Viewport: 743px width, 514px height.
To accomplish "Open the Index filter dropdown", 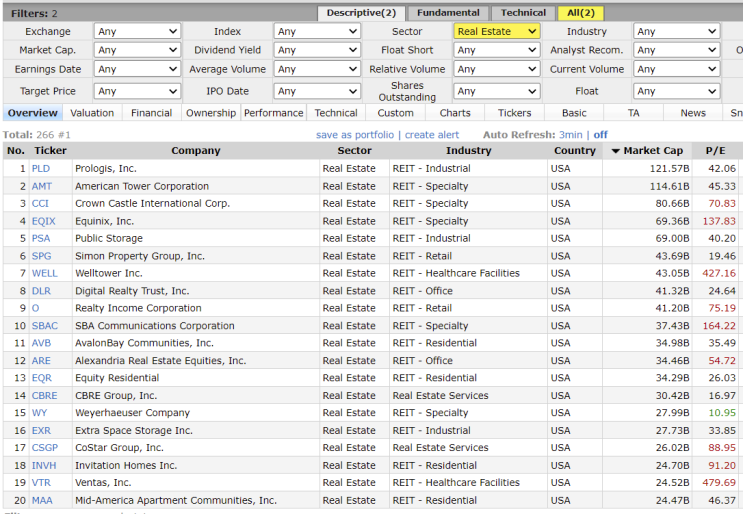I will pos(317,31).
